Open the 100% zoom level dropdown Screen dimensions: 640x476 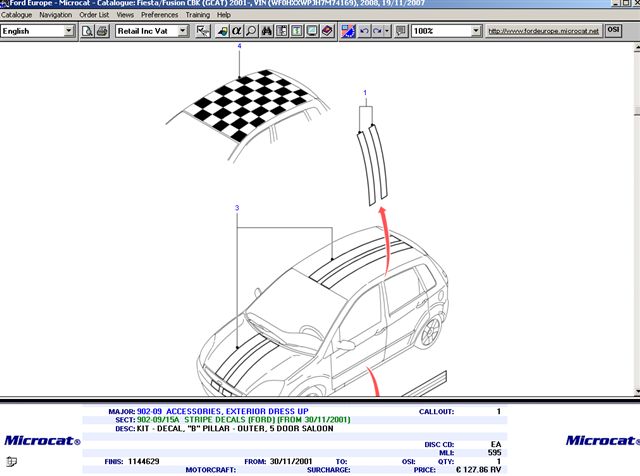474,32
